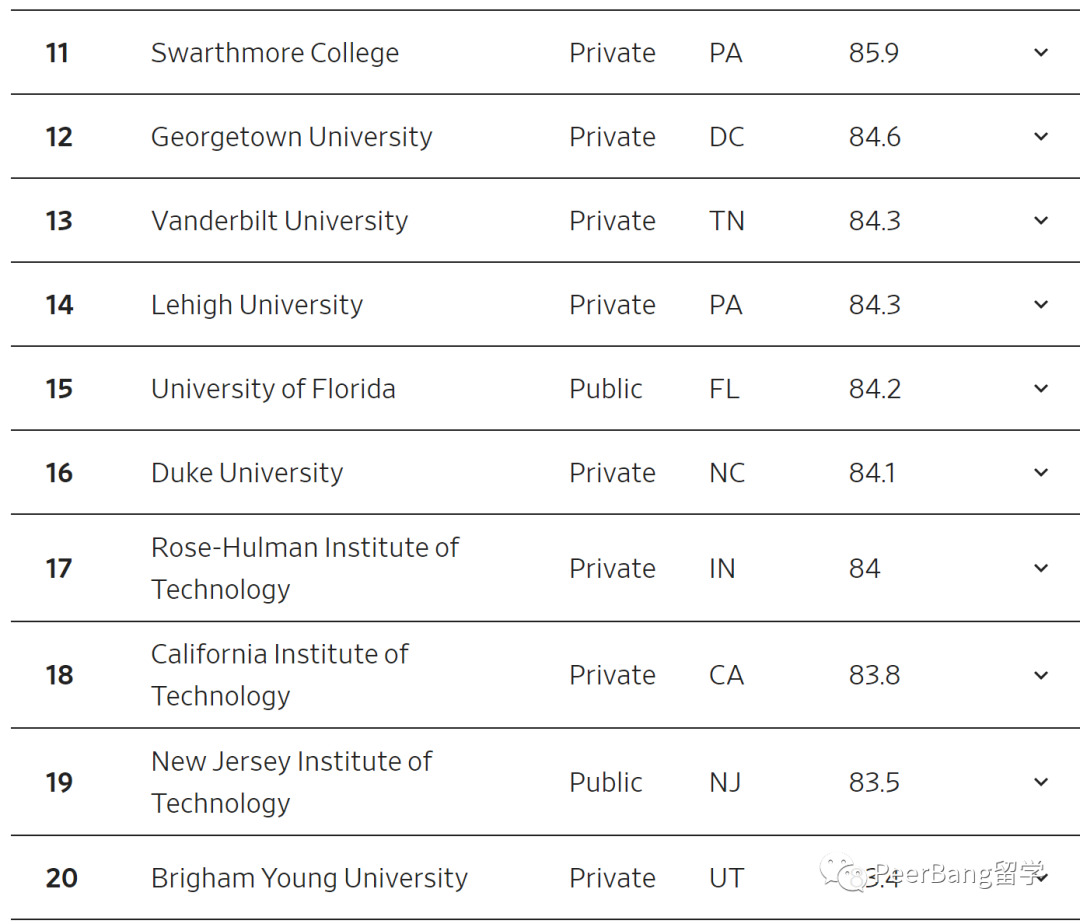This screenshot has height=924, width=1080.
Task: Expand the Swarthmore College row chevron
Action: (x=1041, y=53)
